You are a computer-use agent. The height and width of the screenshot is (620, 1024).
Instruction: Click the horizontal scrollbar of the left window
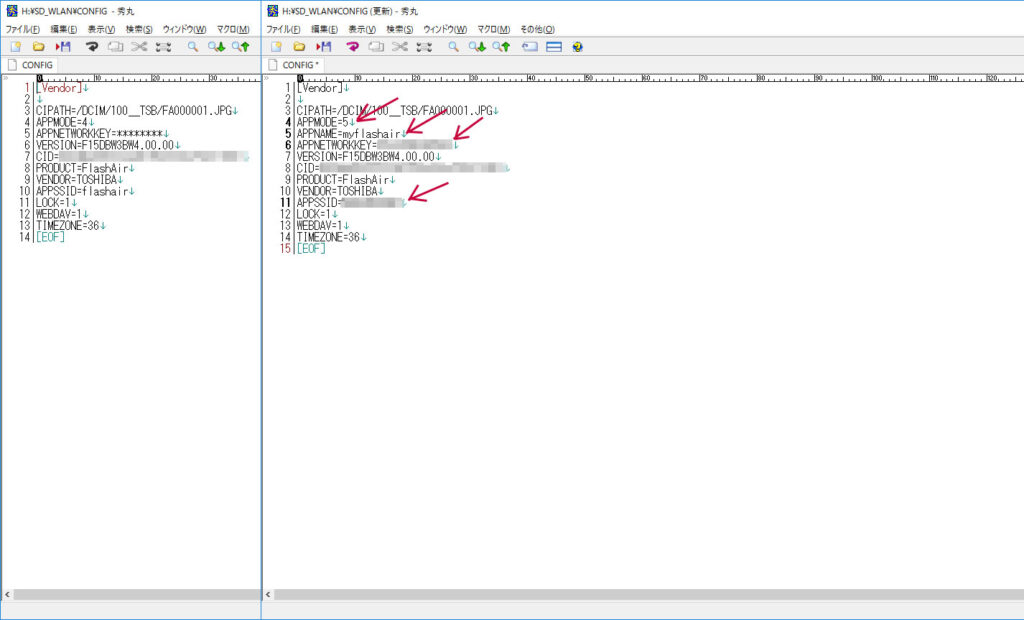[x=137, y=595]
